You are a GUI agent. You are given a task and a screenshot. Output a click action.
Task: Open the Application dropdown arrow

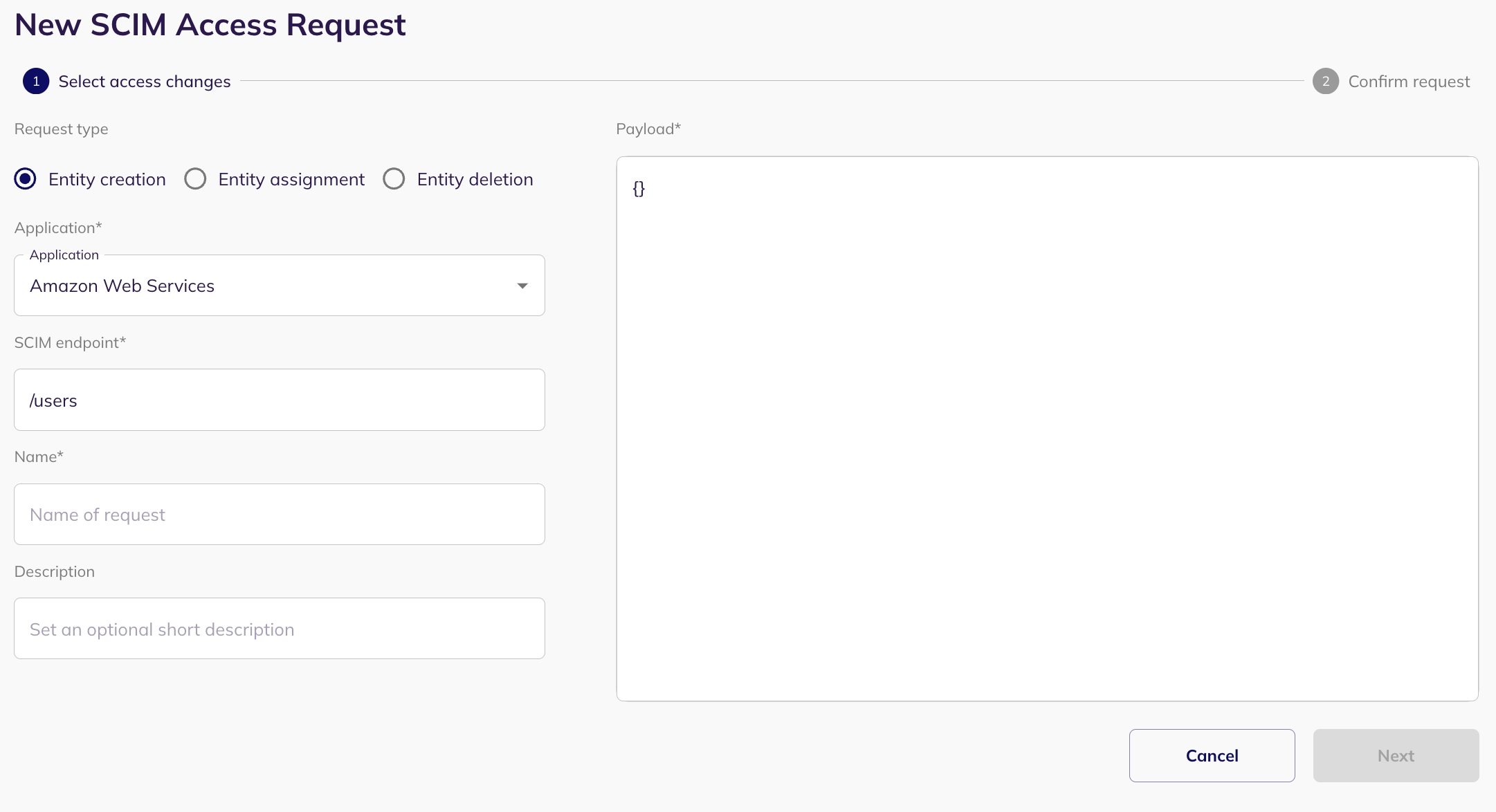tap(522, 286)
